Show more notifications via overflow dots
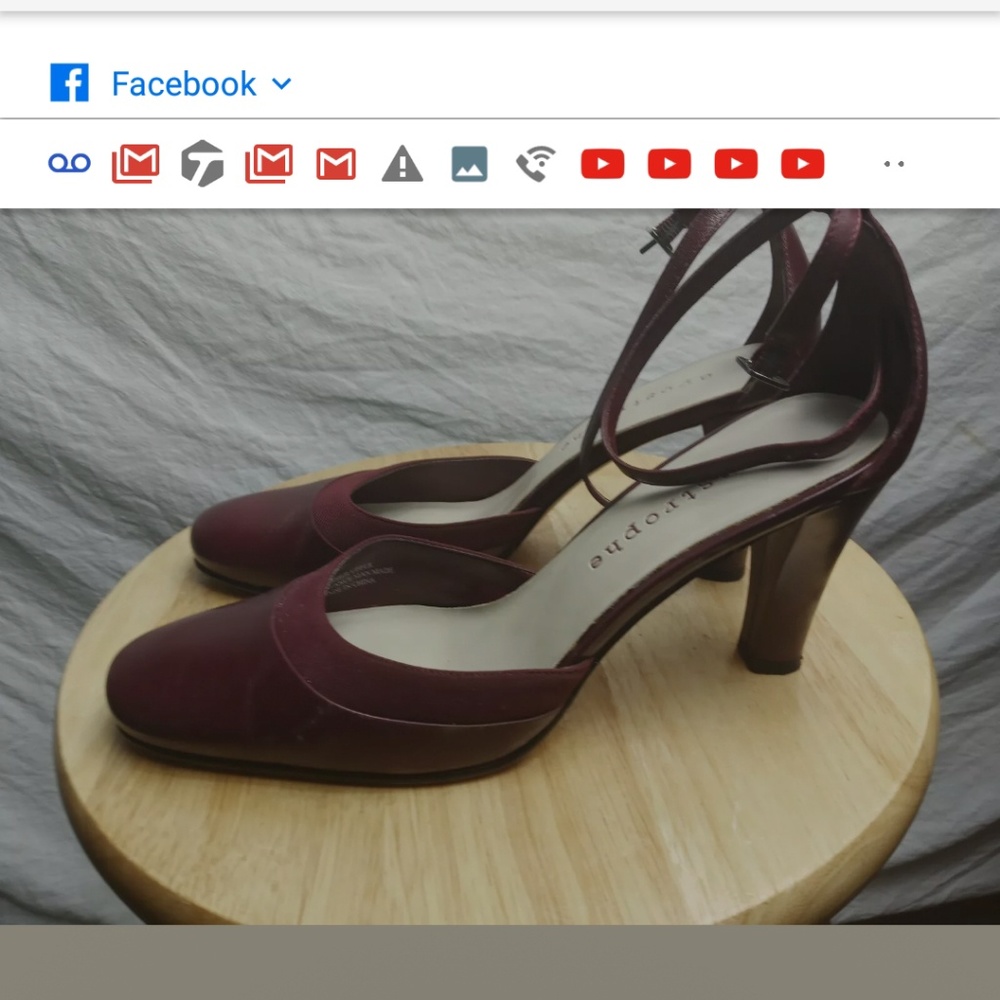Screen dimensions: 1000x1000 click(893, 164)
